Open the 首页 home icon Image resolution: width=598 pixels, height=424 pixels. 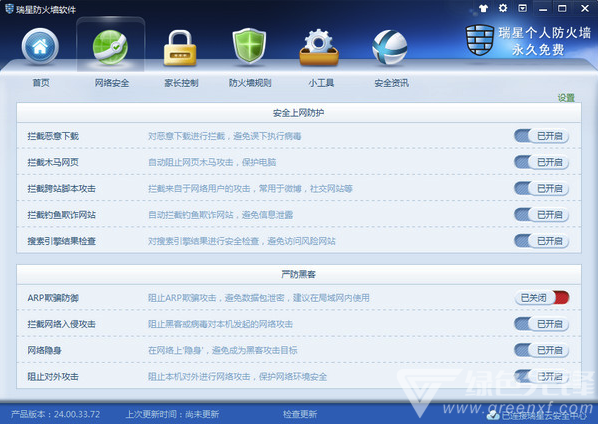point(40,47)
